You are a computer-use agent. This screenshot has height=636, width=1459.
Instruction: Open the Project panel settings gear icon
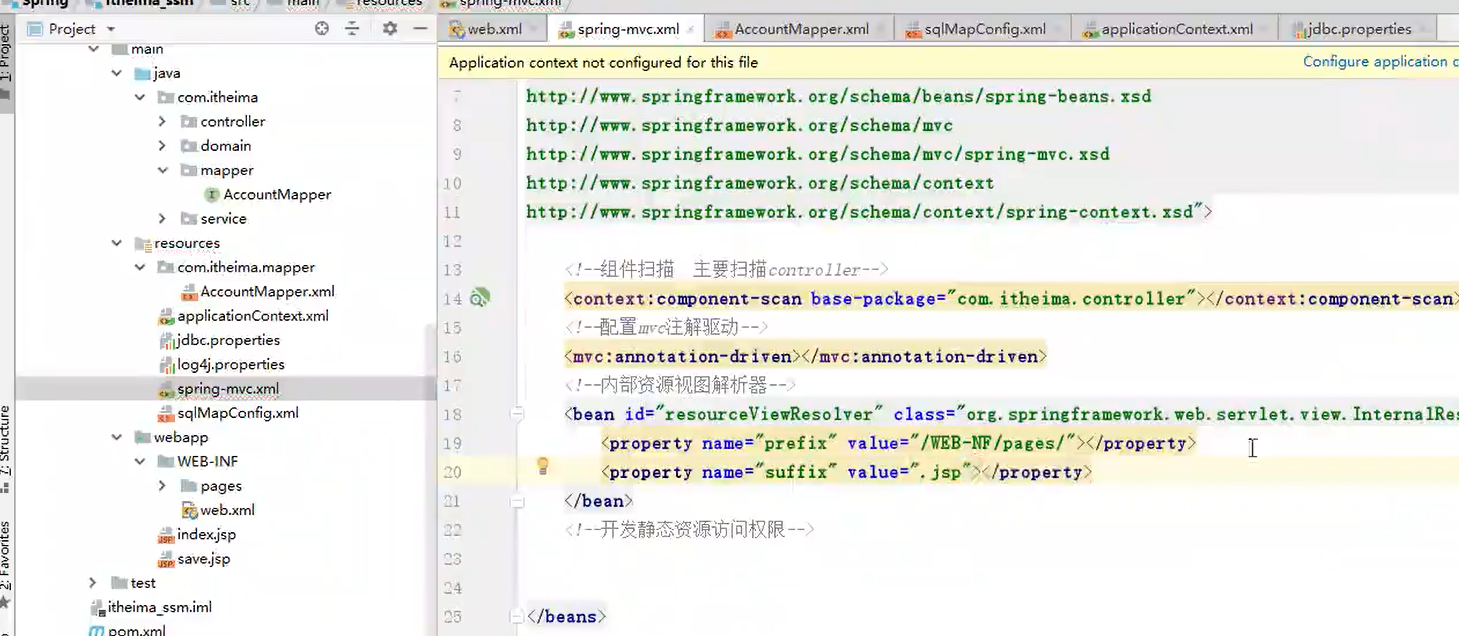(389, 28)
